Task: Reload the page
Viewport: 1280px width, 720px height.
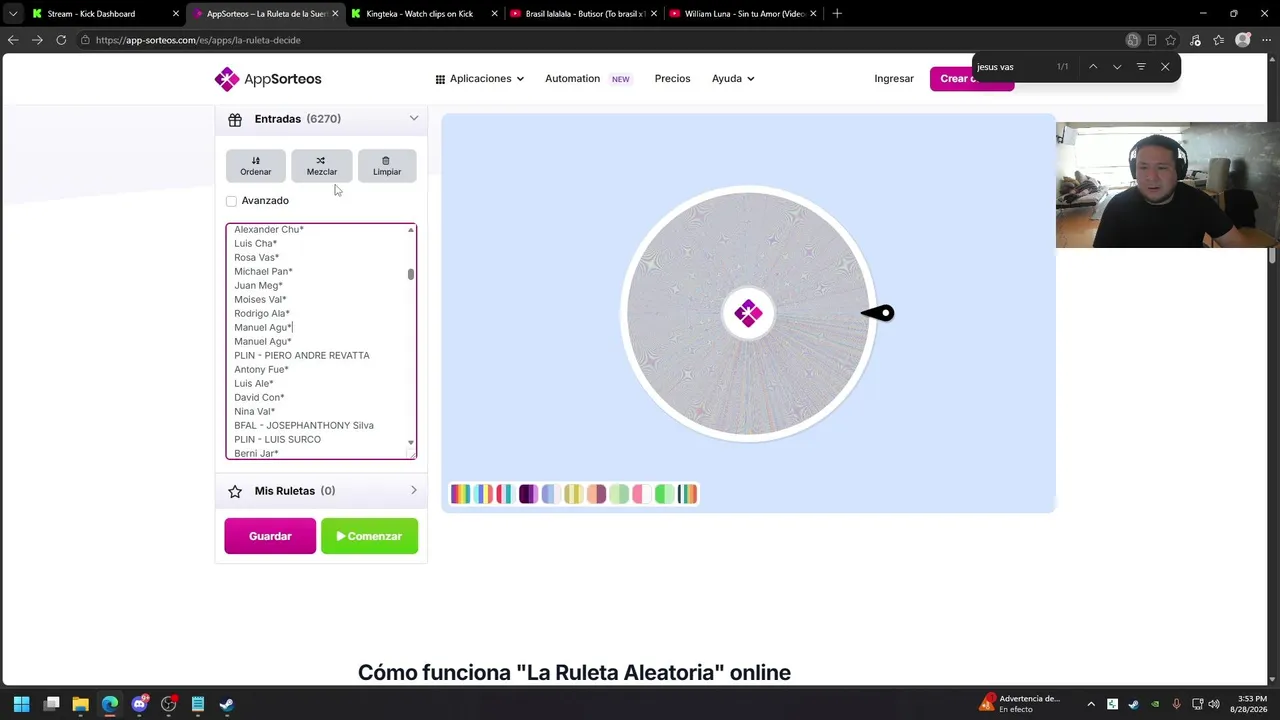Action: click(x=61, y=40)
